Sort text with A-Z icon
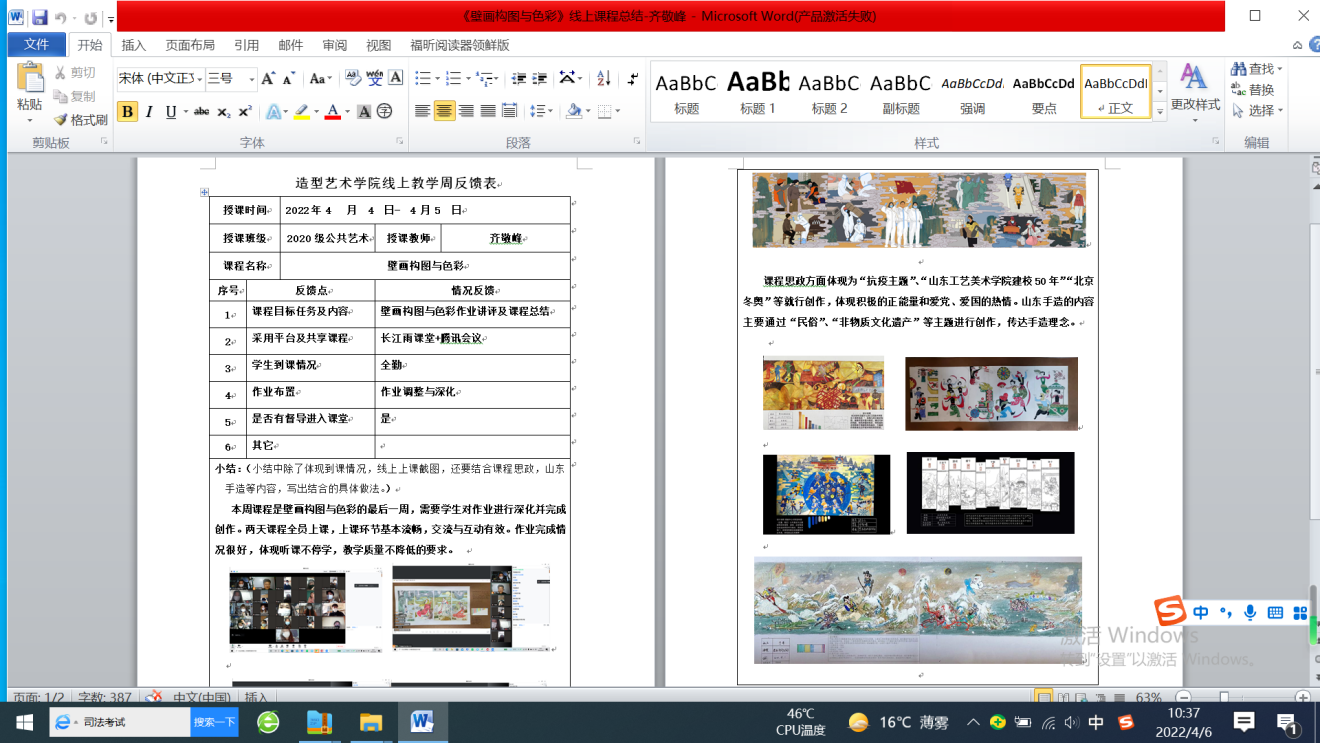 tap(603, 79)
